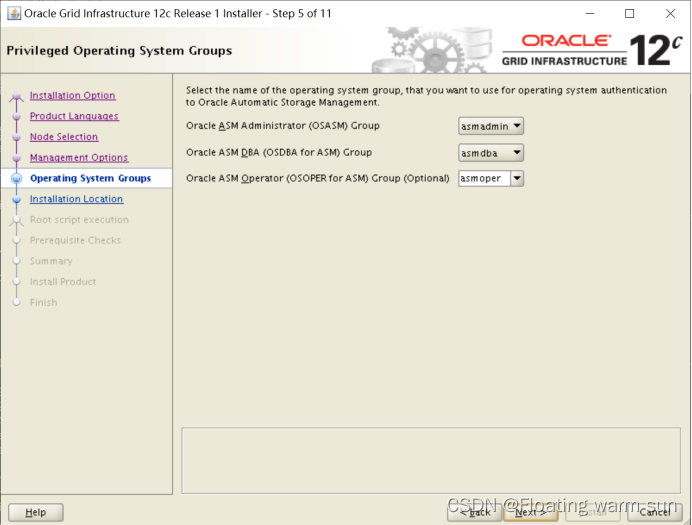692x525 pixels.
Task: Click the Finish step text
Action: [44, 303]
